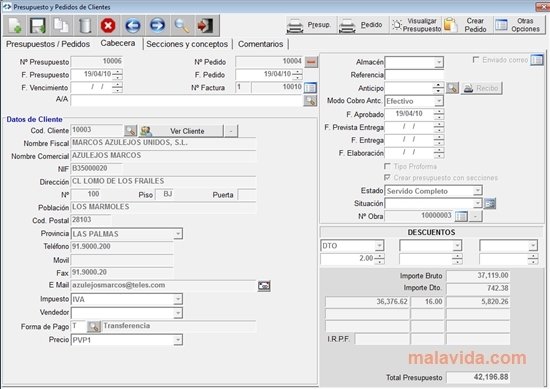The image size is (550, 389).
Task: Toggle Crear presupuesto con secciones checkbox
Action: (x=387, y=177)
